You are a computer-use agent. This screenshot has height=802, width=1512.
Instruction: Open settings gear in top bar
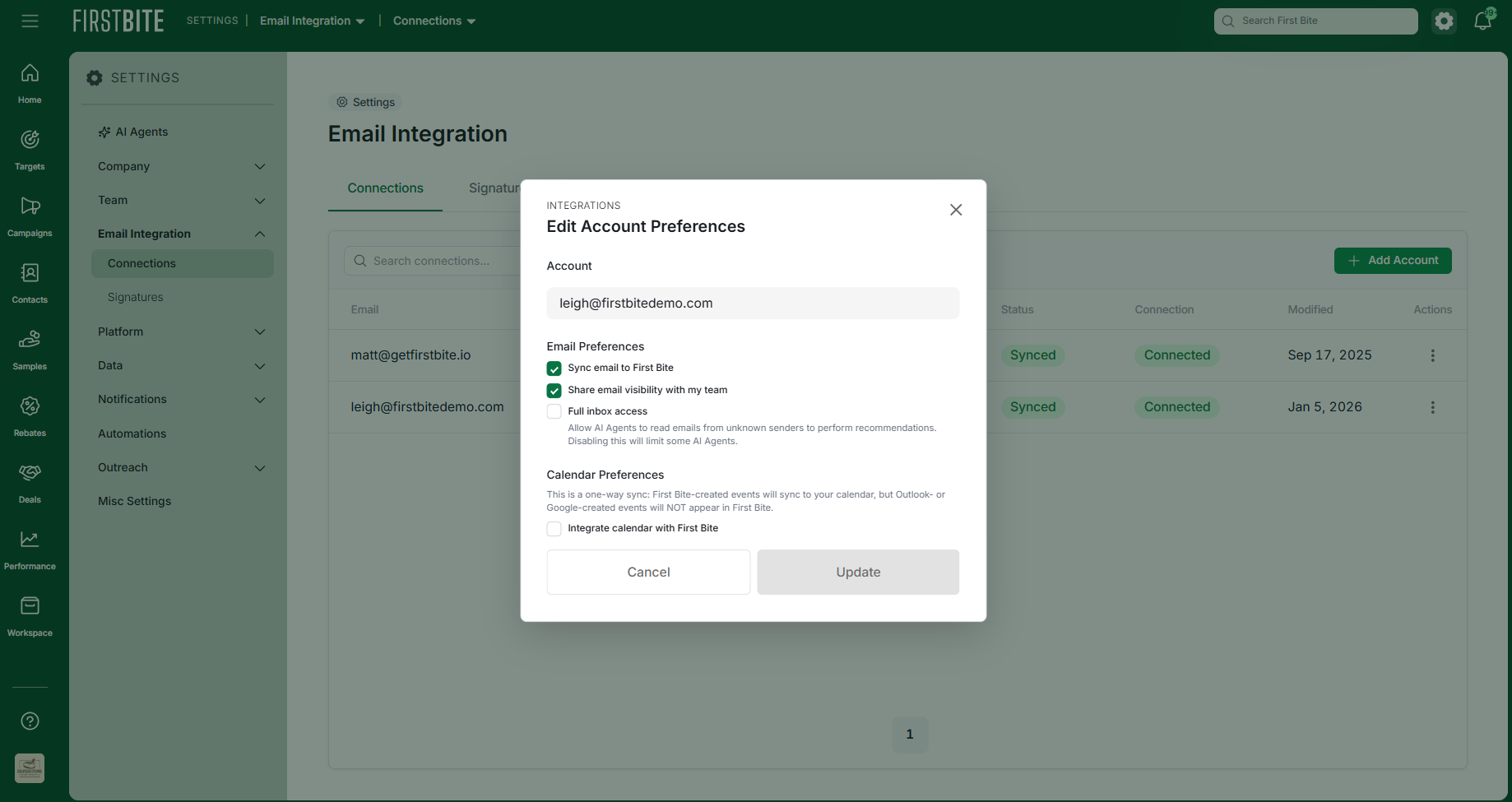(x=1444, y=21)
